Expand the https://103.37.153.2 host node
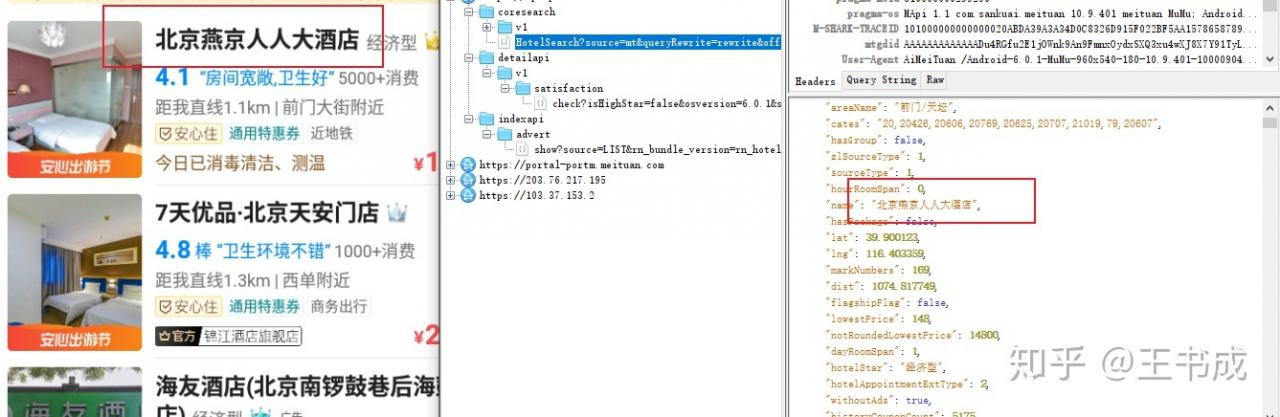This screenshot has height=417, width=1280. [451, 195]
